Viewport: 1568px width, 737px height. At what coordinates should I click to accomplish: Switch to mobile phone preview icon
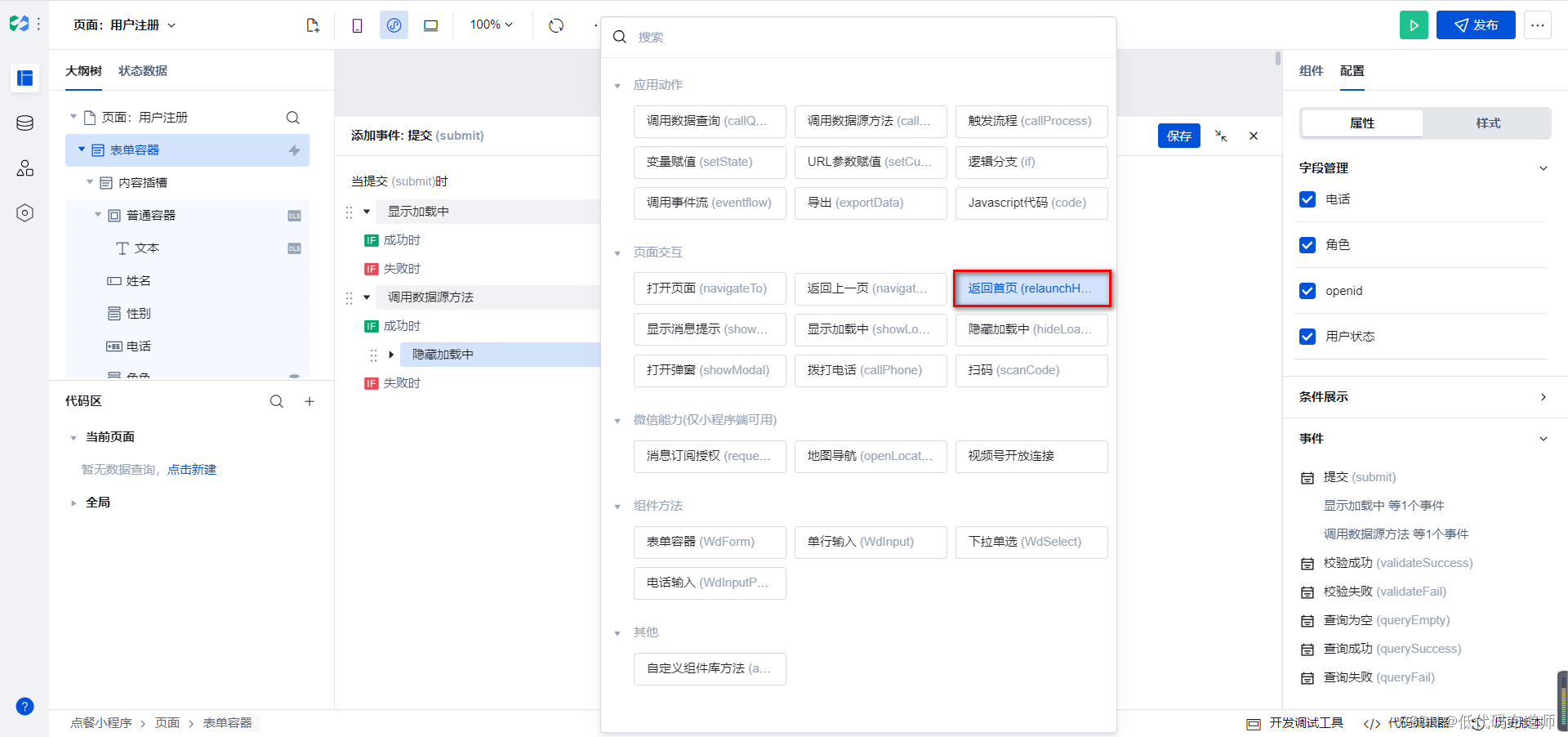coord(357,25)
